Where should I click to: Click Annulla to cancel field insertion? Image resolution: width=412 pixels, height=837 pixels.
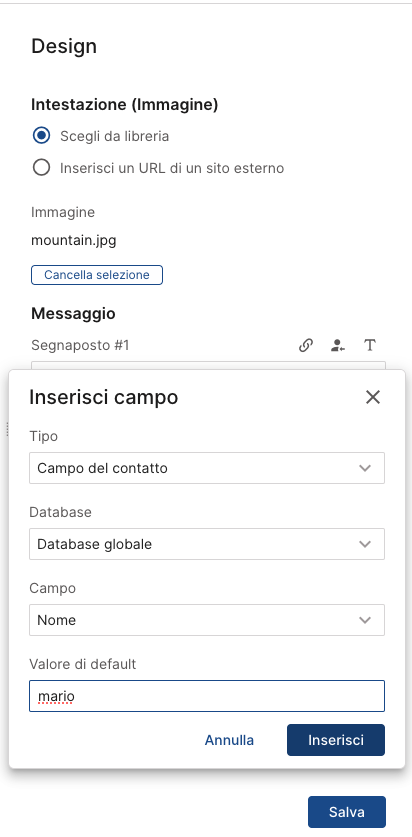click(x=229, y=740)
